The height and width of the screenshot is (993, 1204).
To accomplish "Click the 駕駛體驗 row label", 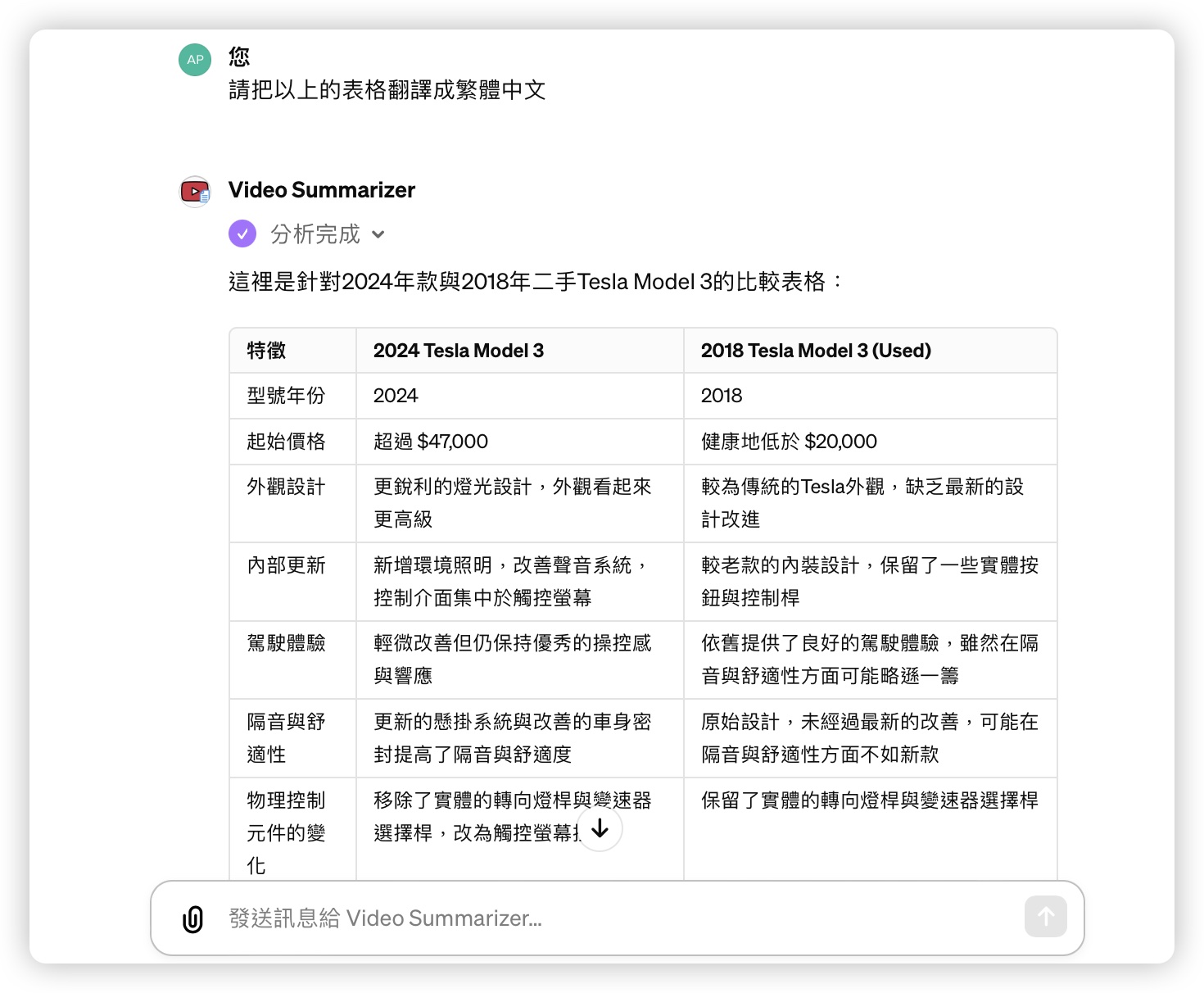I will 287,643.
